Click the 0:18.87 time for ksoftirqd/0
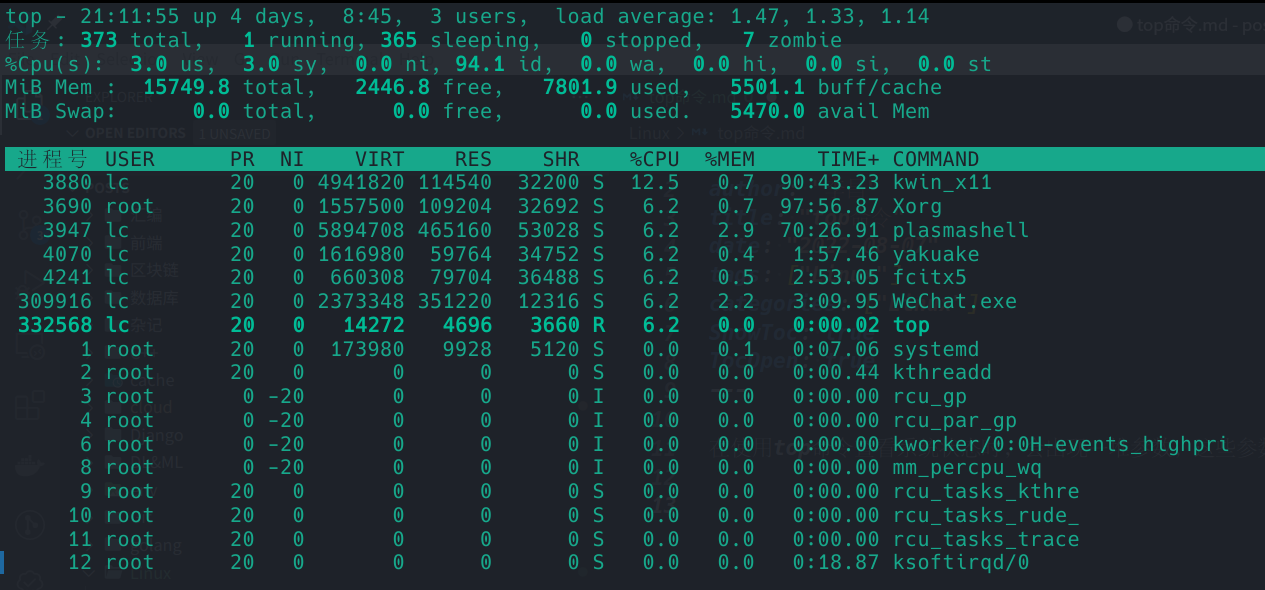 coord(836,562)
